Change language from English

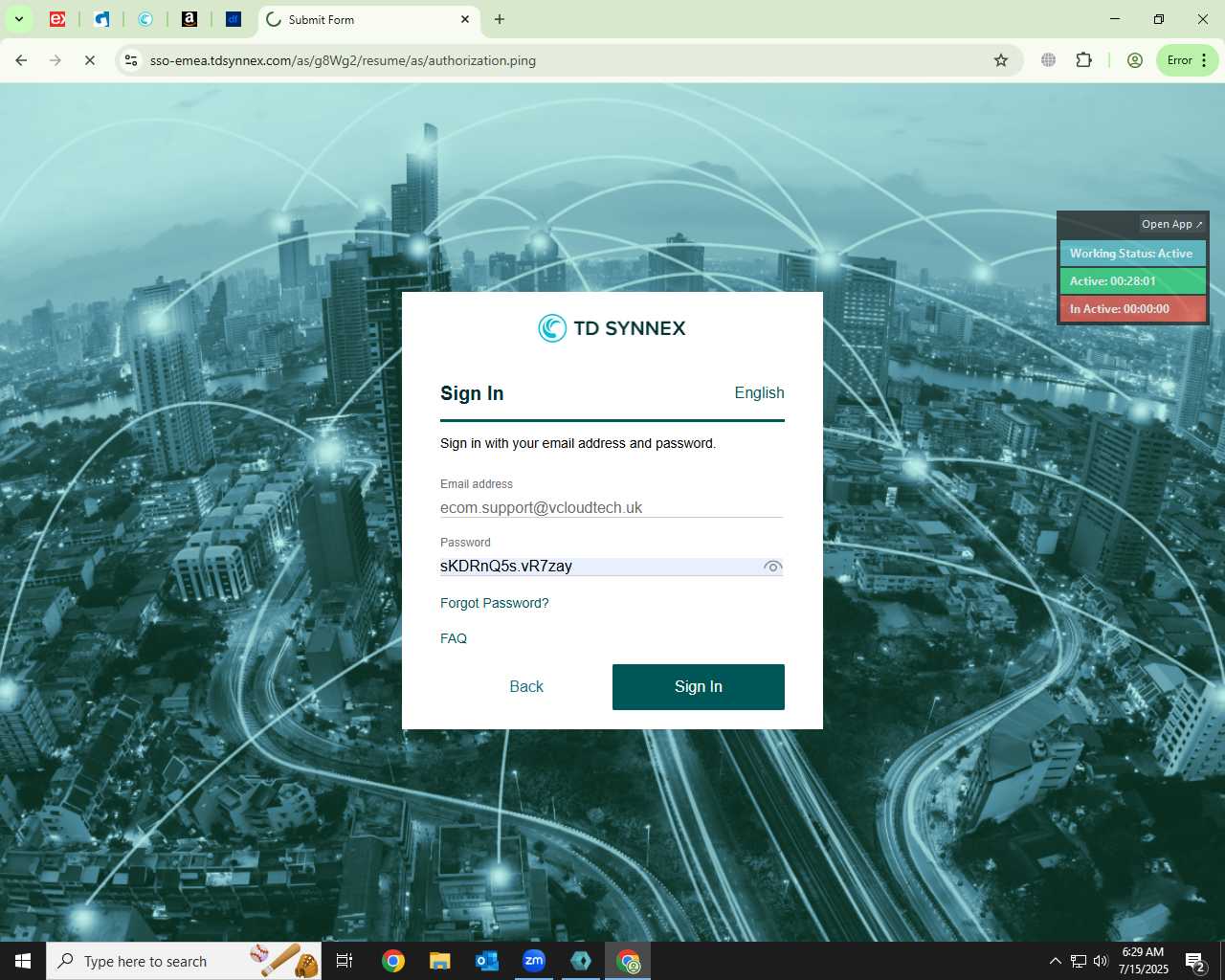pos(759,393)
